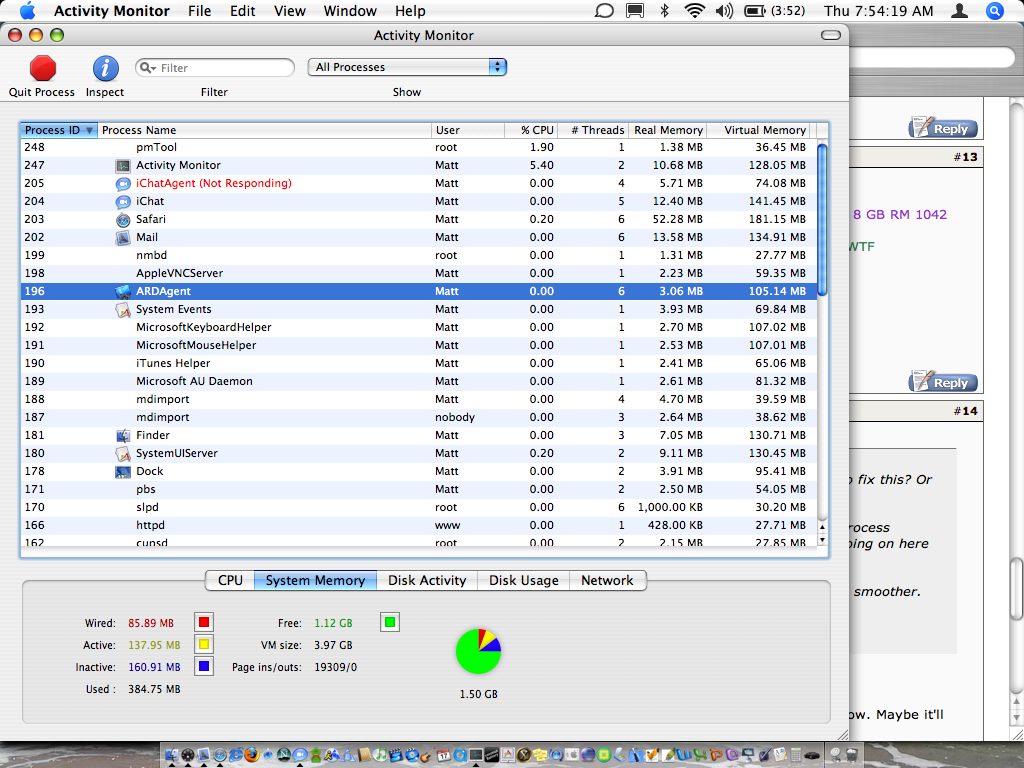The height and width of the screenshot is (768, 1024).
Task: Click the green Free memory color swatch
Action: pyautogui.click(x=390, y=622)
